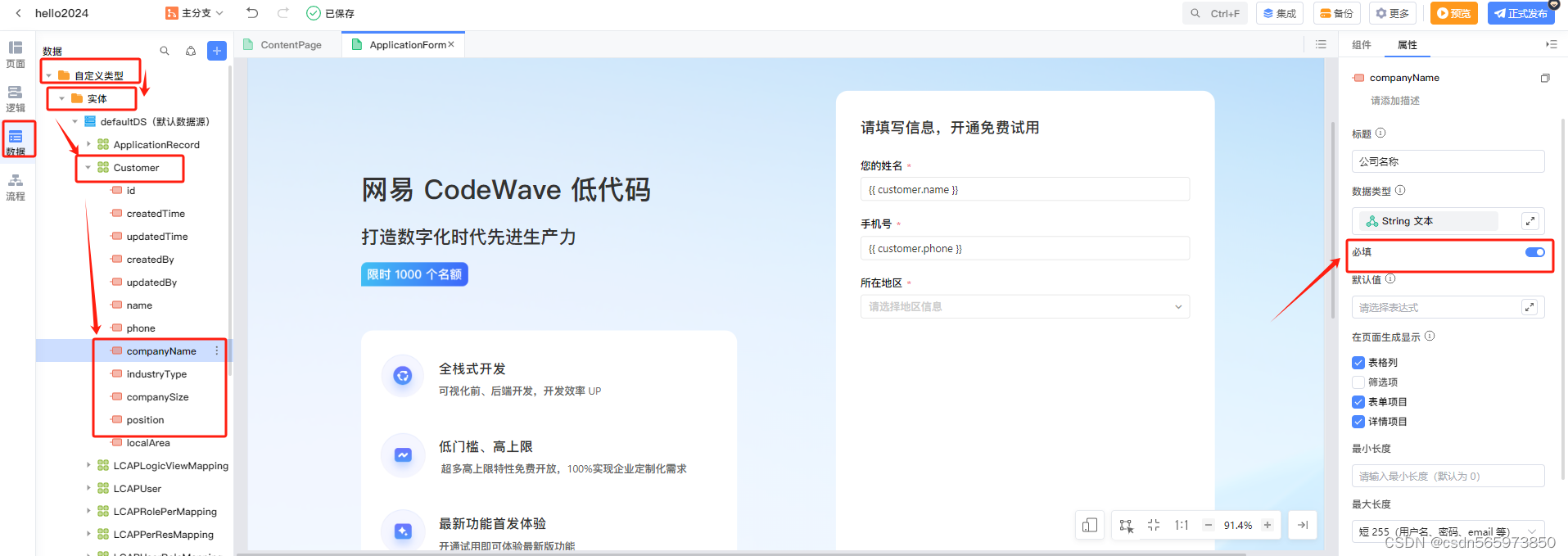Click the collapse-to-right arrow canvas button
1568x556 pixels.
1303,525
